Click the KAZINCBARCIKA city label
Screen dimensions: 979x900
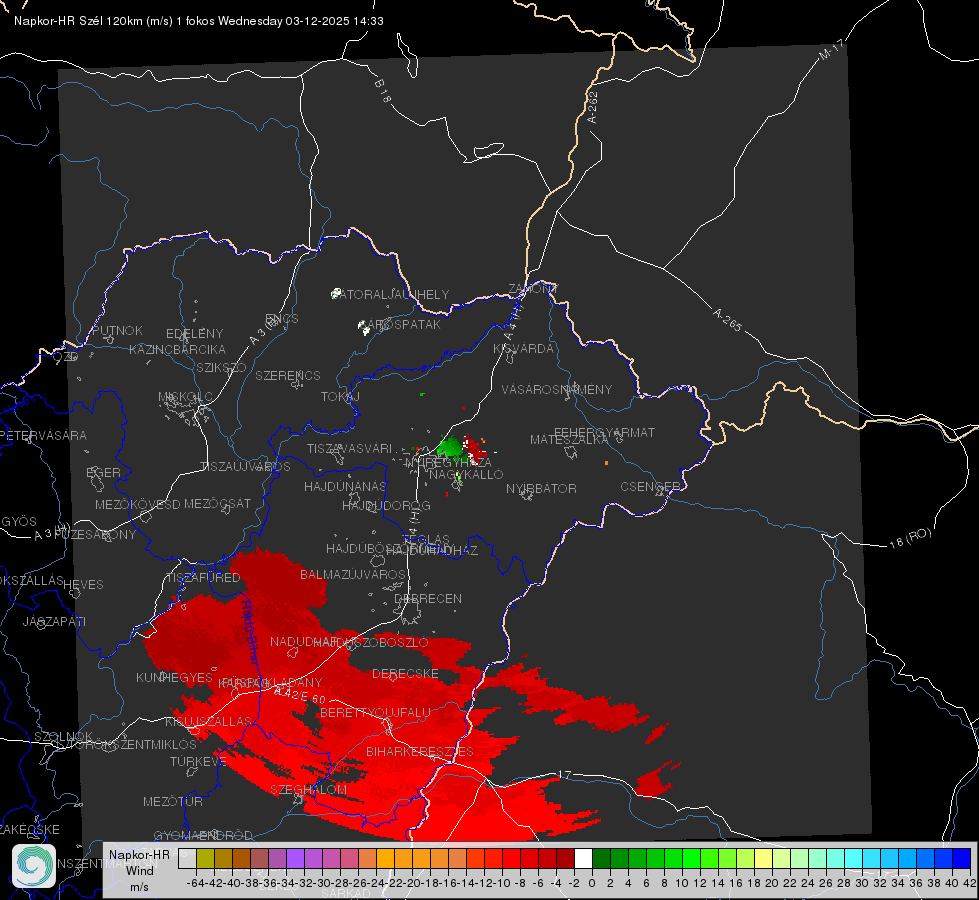pyautogui.click(x=177, y=349)
